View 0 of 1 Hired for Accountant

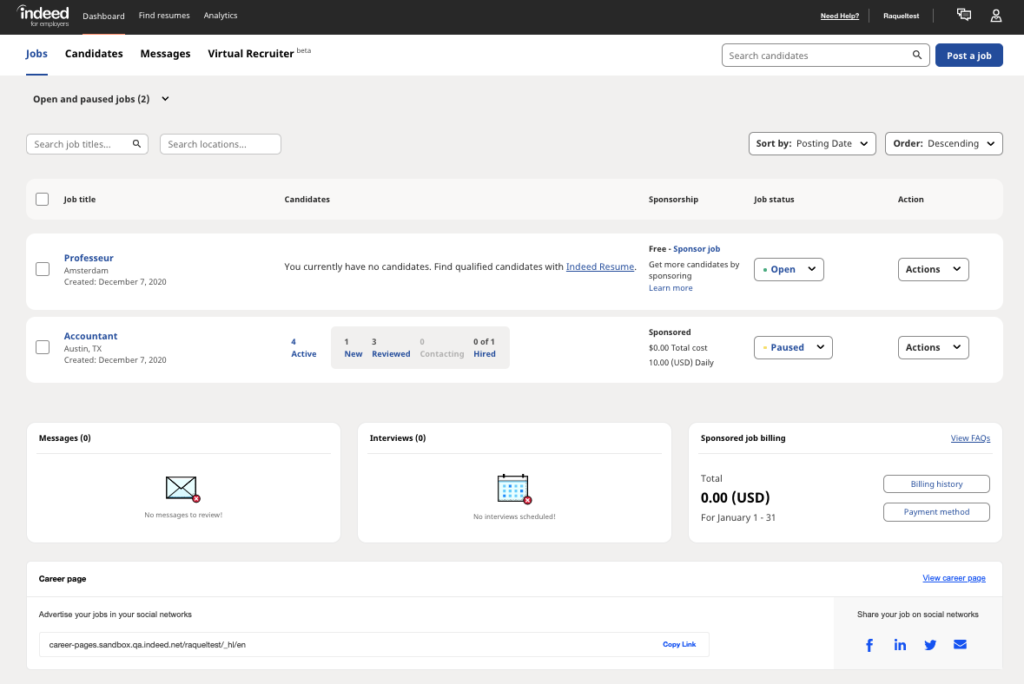(x=484, y=348)
